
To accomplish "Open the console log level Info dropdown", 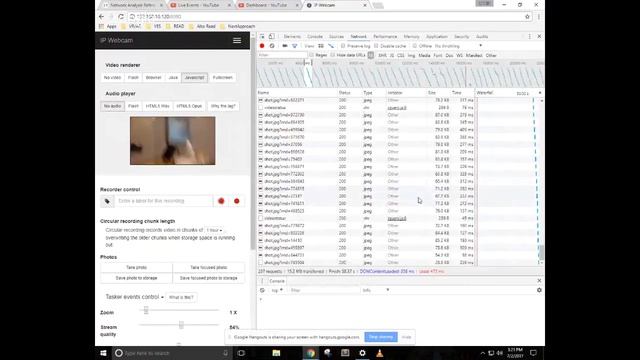I will [x=376, y=290].
